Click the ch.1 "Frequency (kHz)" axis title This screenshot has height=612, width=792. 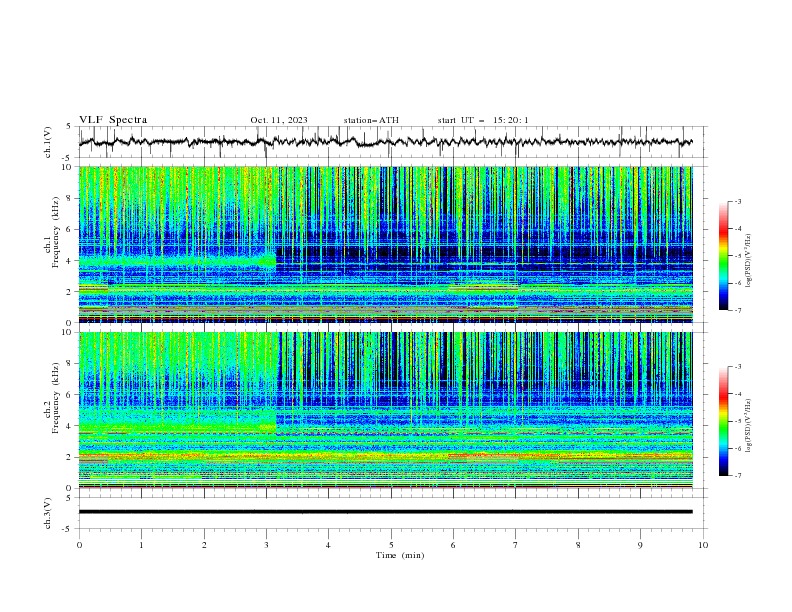click(x=56, y=232)
